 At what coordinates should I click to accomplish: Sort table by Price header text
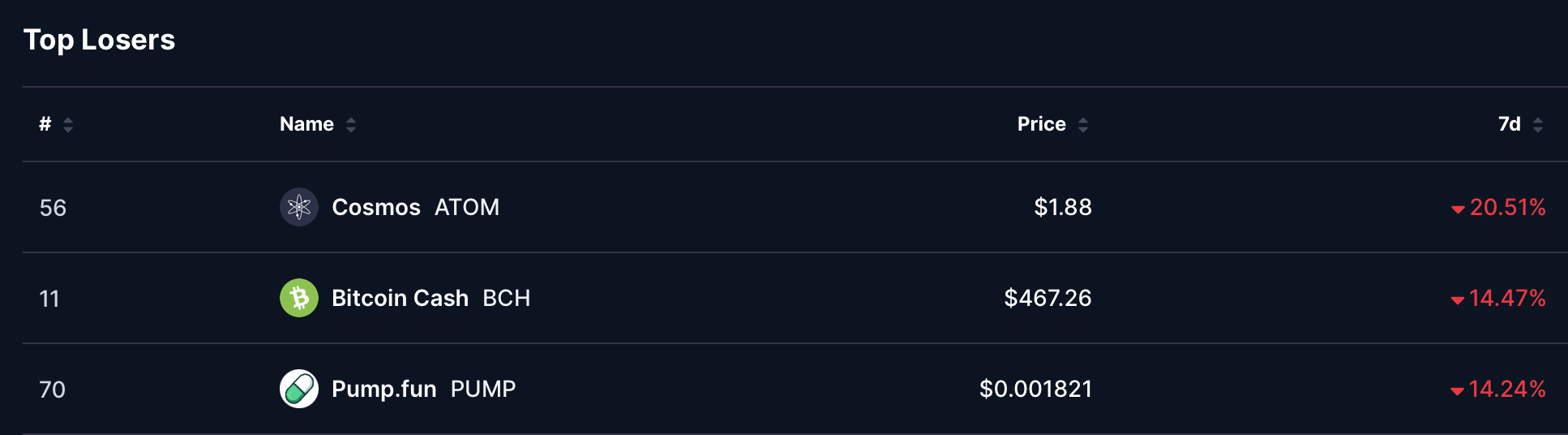[x=1041, y=124]
